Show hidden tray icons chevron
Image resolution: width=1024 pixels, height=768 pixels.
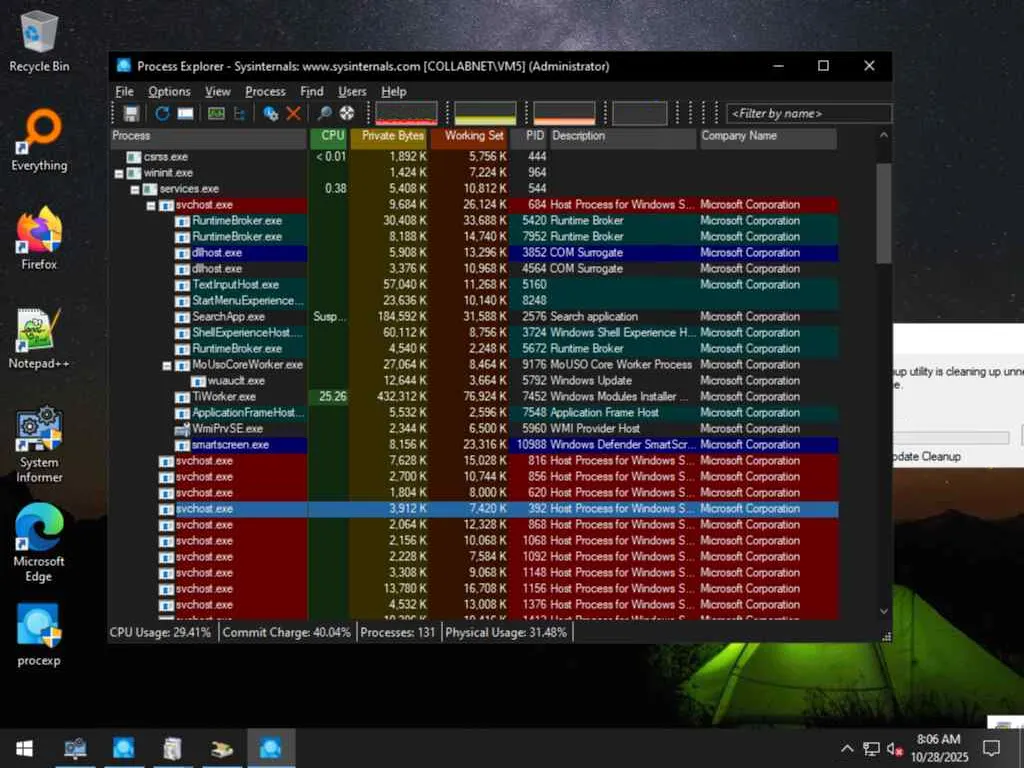click(846, 748)
